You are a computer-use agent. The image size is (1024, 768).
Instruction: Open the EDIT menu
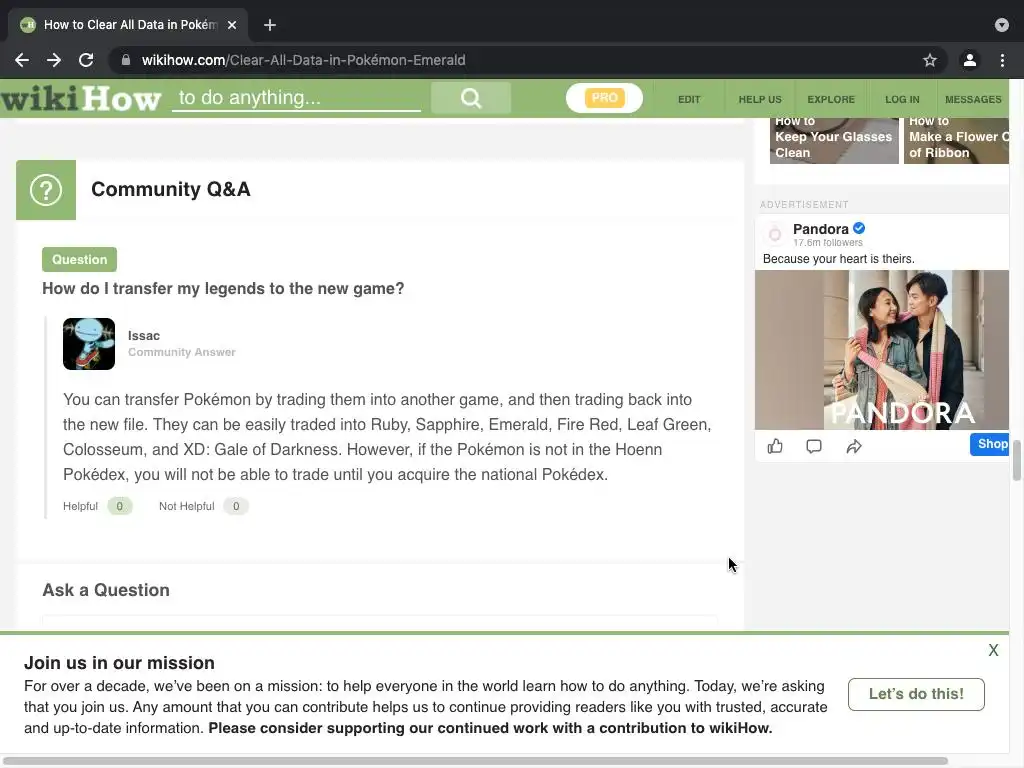coord(689,99)
